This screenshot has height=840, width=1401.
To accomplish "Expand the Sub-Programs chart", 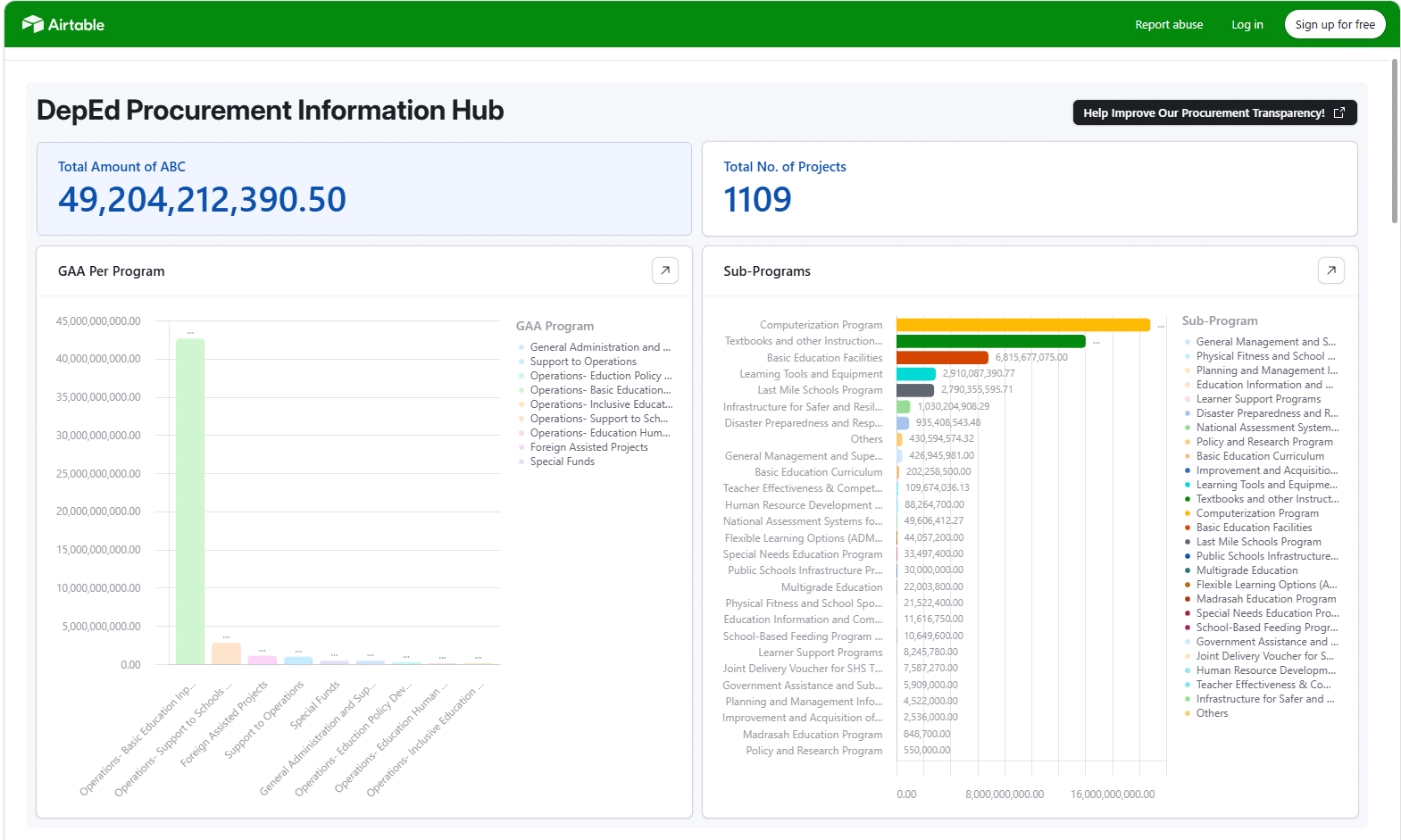I will pyautogui.click(x=1330, y=270).
